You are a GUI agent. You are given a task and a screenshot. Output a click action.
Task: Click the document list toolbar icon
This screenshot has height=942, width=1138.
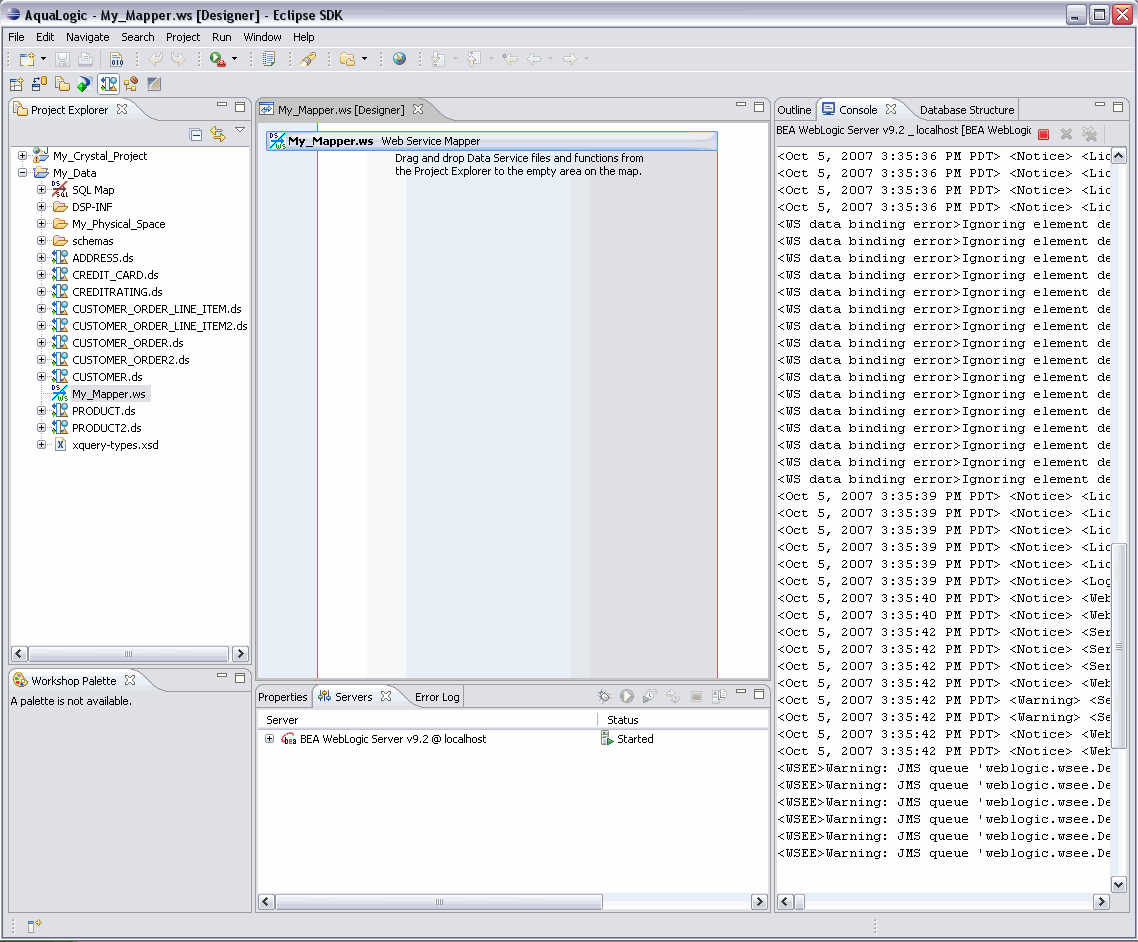(x=269, y=60)
